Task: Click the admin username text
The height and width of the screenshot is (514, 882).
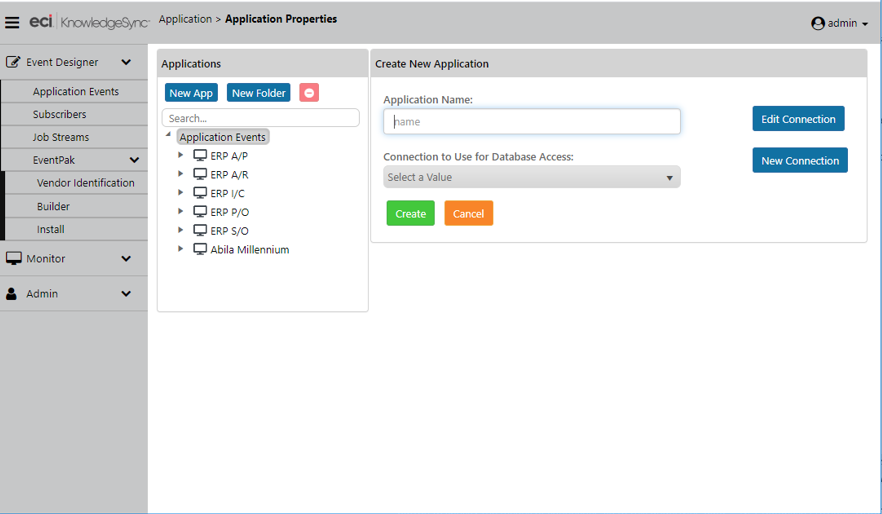Action: click(x=842, y=23)
